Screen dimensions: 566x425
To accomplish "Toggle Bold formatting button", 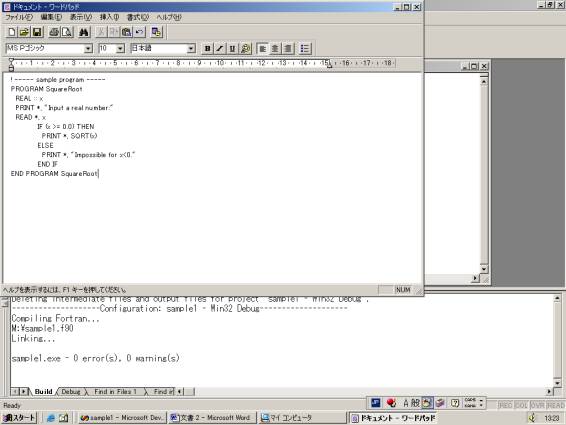I will click(207, 48).
